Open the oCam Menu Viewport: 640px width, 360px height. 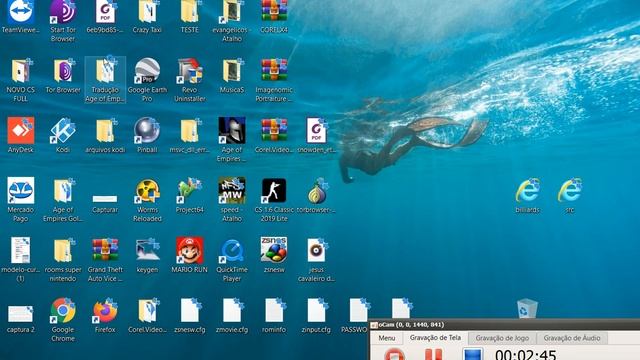pyautogui.click(x=387, y=338)
